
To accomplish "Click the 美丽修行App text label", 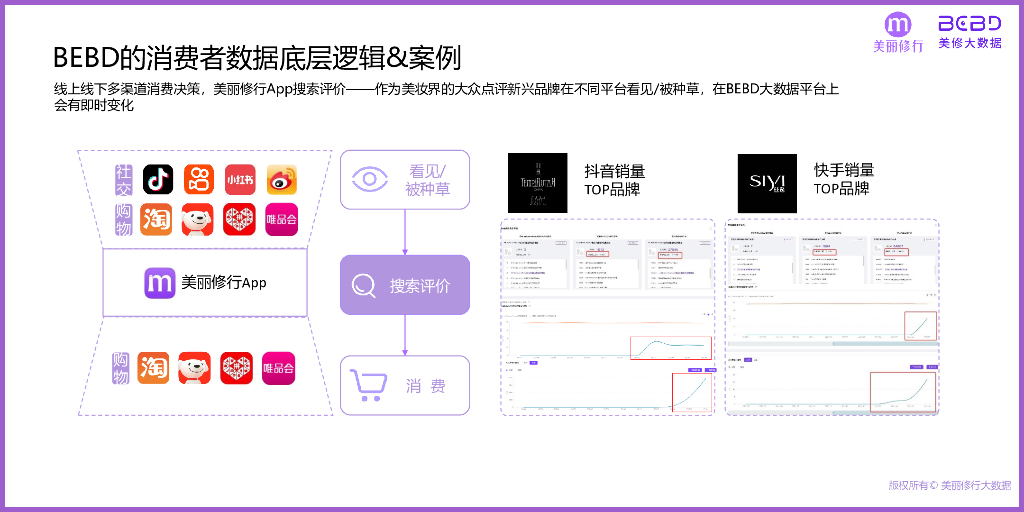I will [223, 283].
